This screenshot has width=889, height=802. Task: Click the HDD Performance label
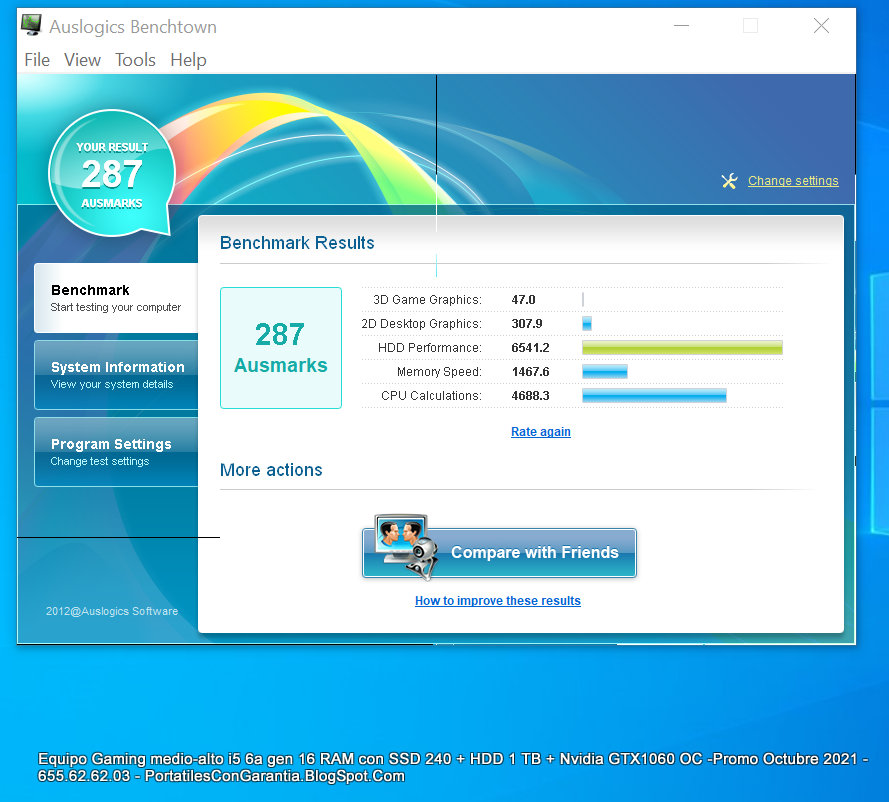tap(429, 348)
